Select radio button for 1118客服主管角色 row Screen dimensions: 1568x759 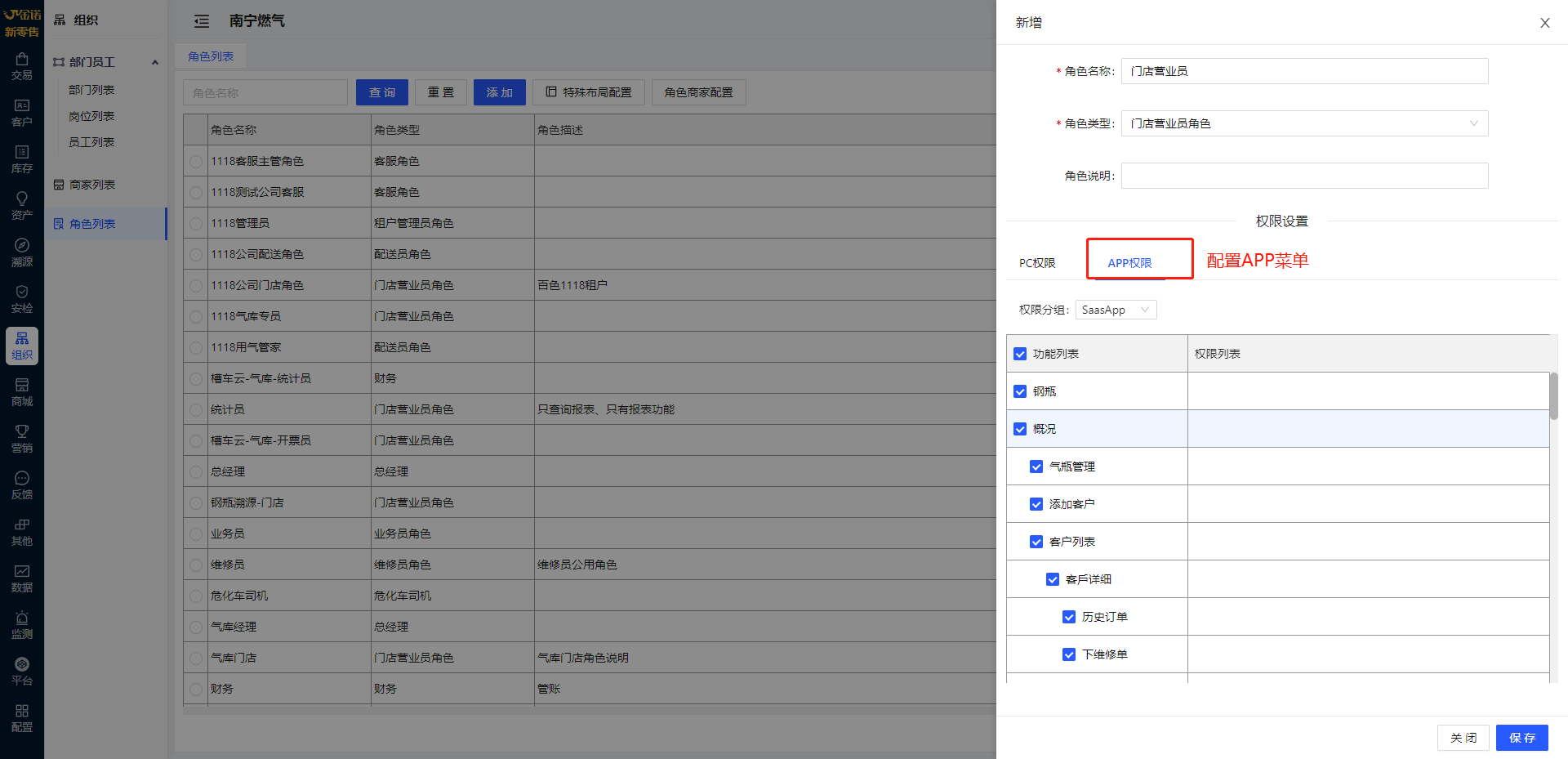tap(196, 162)
